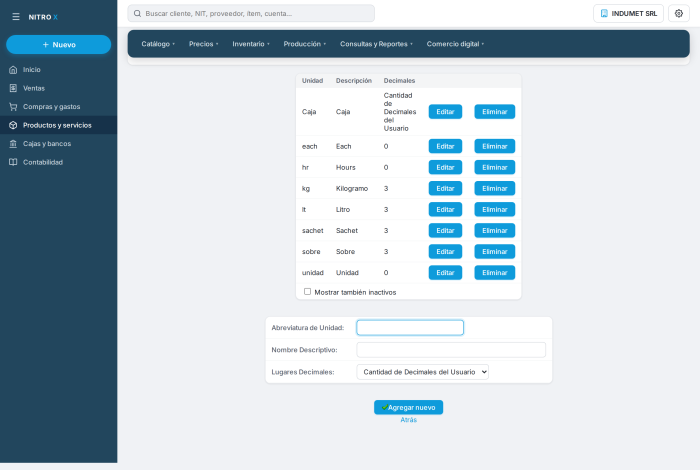The height and width of the screenshot is (470, 700).
Task: Select Productos y servicios in sidebar
Action: (x=58, y=125)
